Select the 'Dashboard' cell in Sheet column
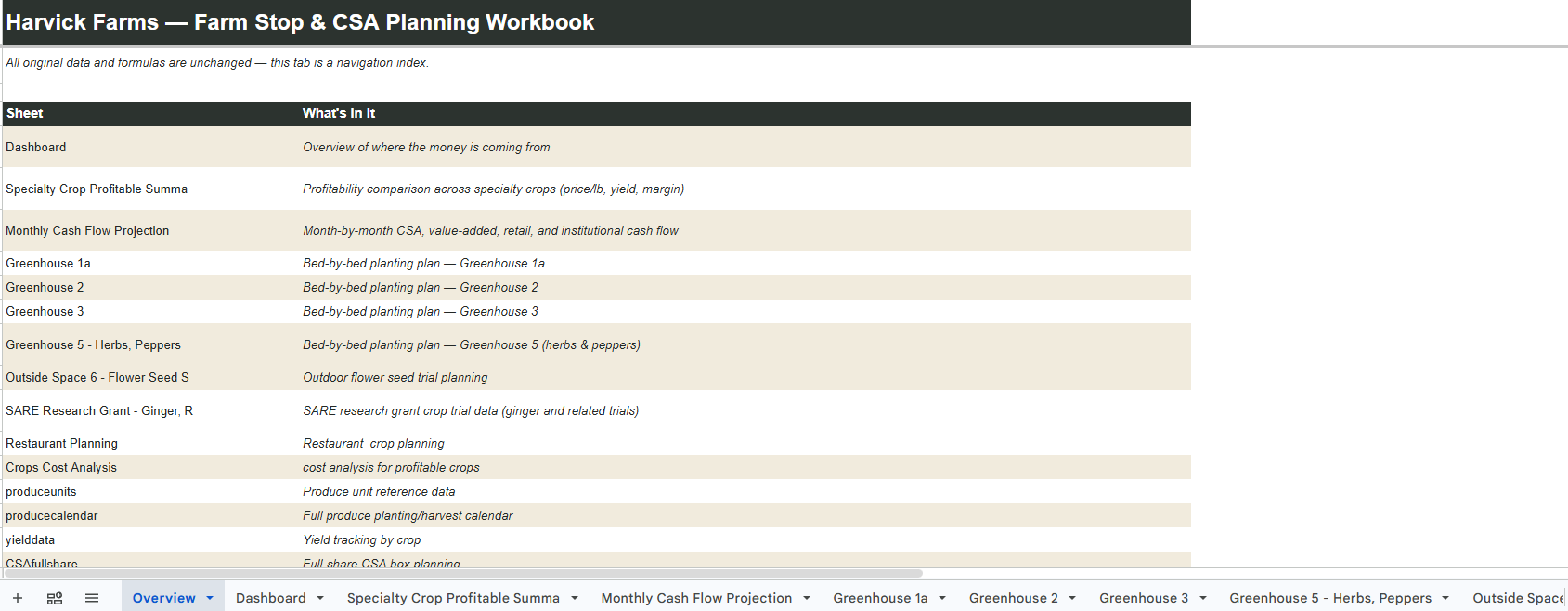 pos(150,147)
